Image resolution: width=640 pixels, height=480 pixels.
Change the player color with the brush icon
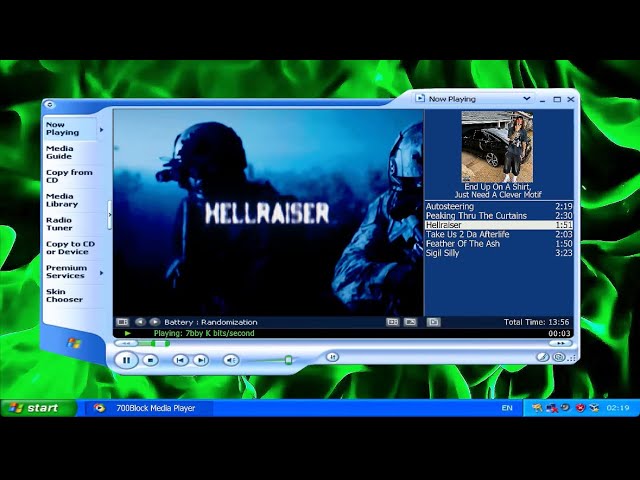542,357
